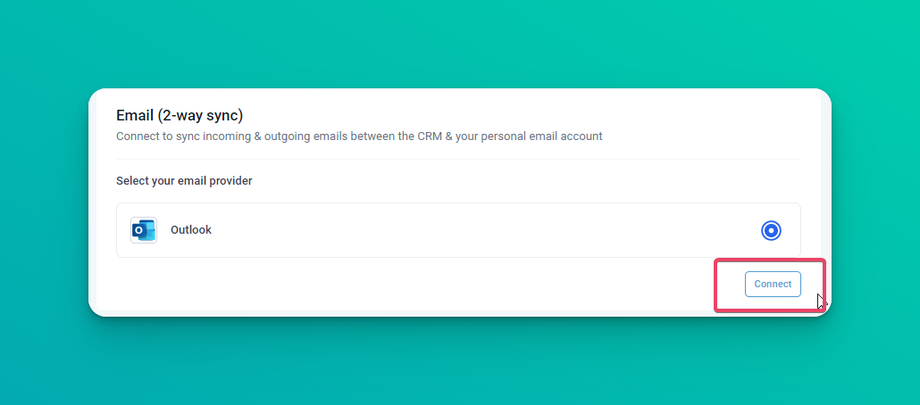Click the "Select your email provider" label
Screen dimensions: 920x405
point(184,181)
